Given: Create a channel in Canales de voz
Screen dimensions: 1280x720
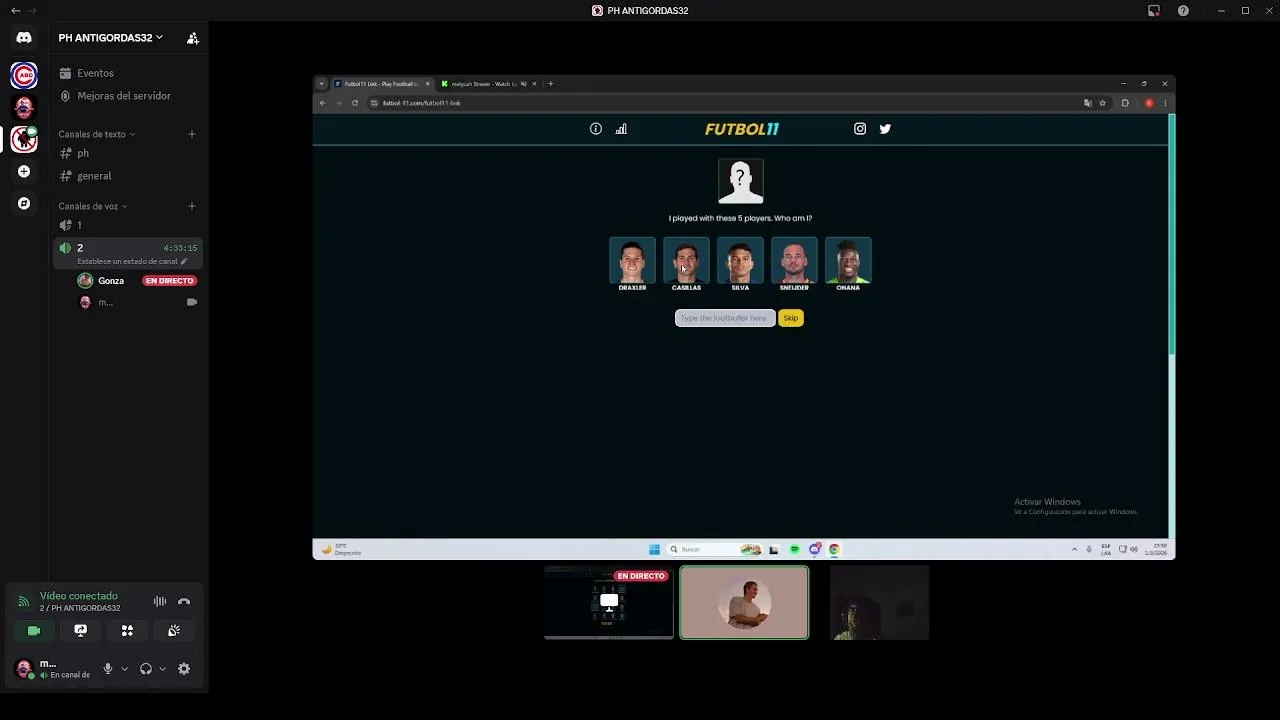Looking at the screenshot, I should pos(192,206).
